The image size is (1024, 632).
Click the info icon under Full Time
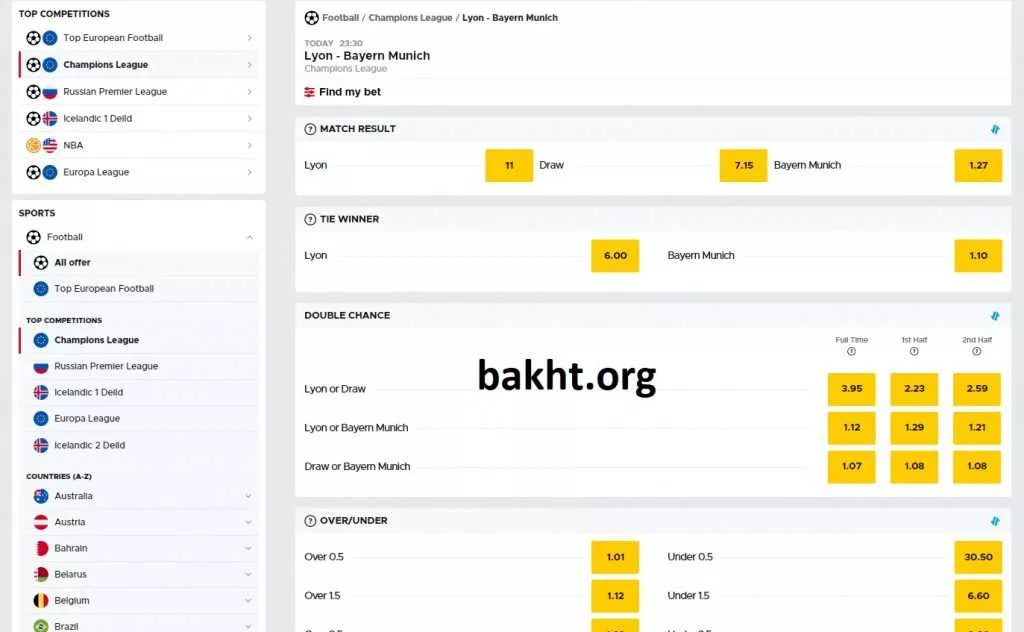851,352
